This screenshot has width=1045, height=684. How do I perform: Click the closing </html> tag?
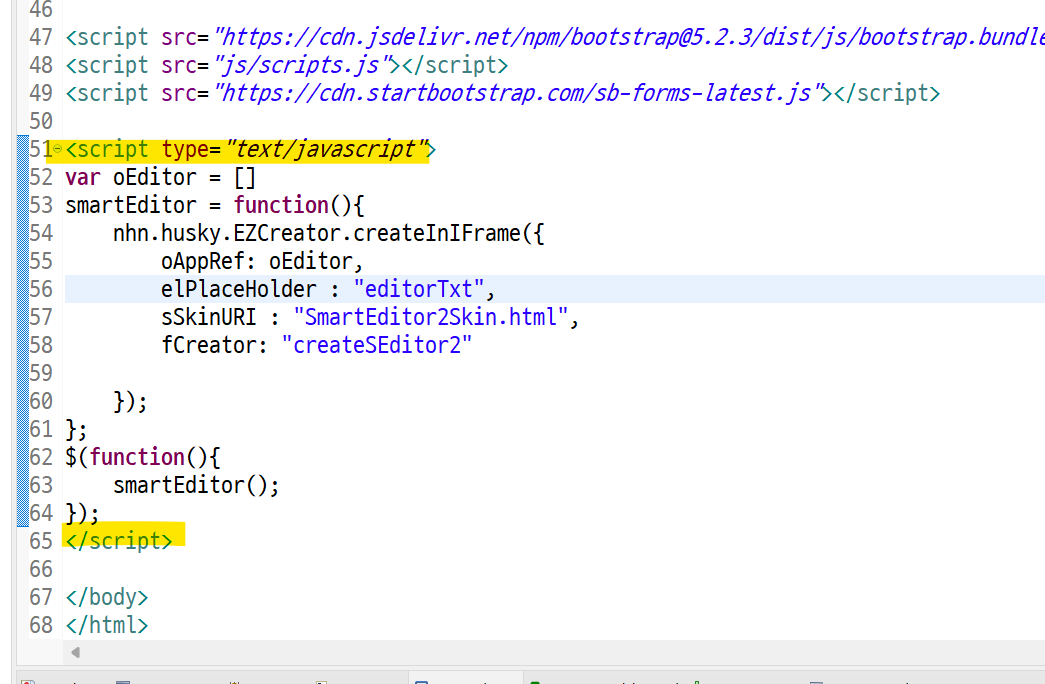[x=107, y=625]
